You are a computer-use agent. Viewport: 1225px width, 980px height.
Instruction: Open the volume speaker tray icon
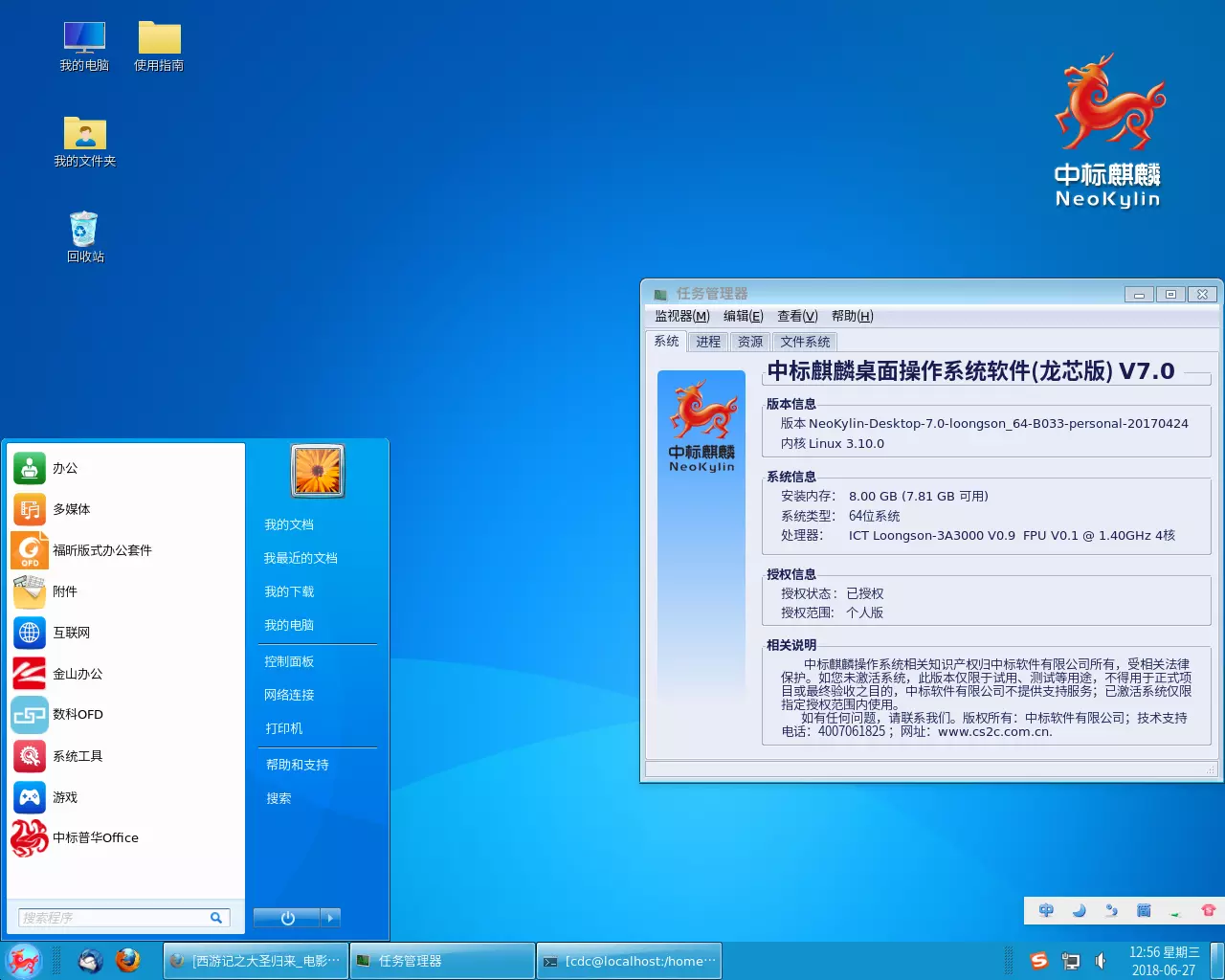(1101, 961)
